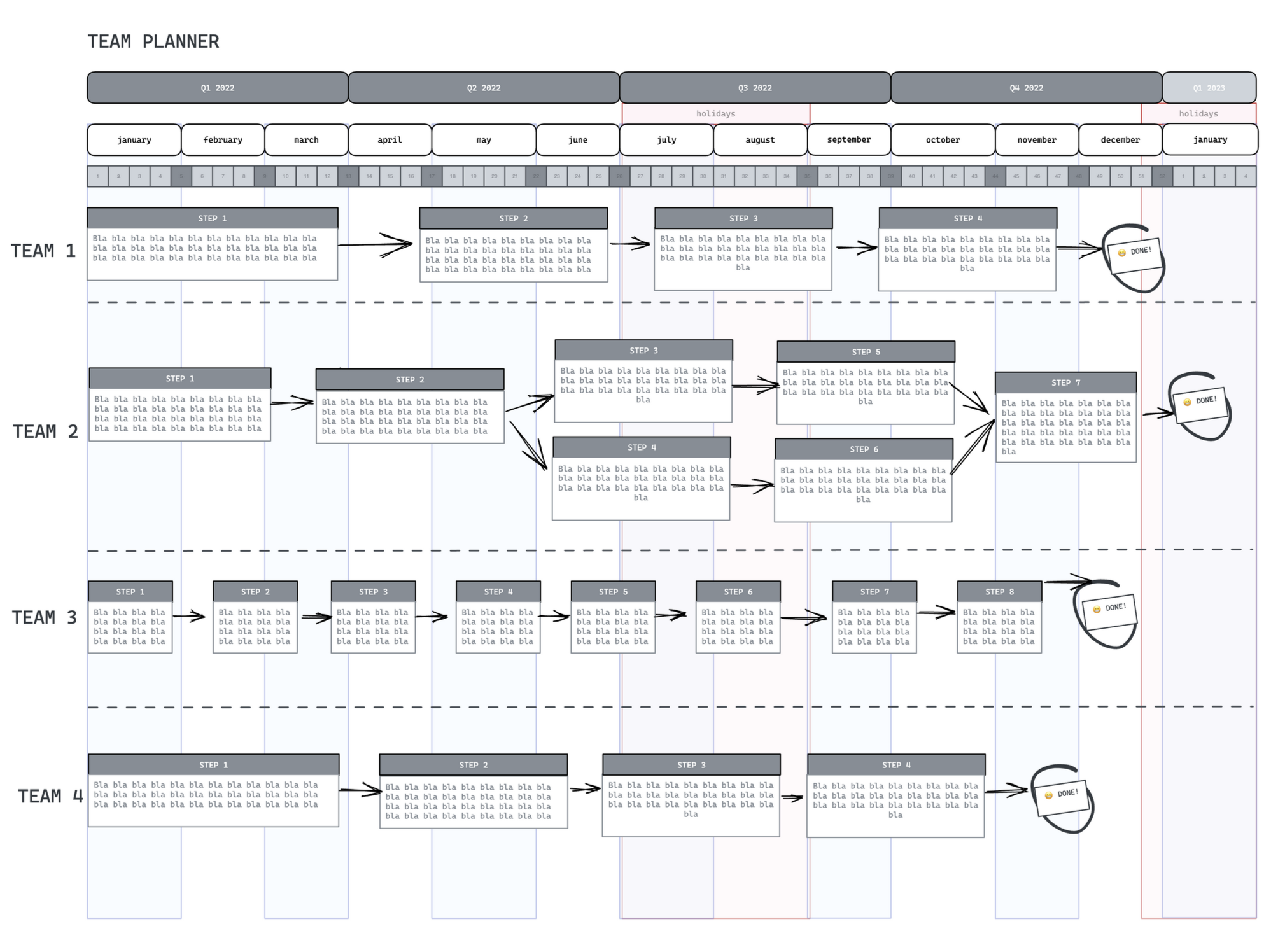
Task: Click the Team 2 DONE! sticker
Action: [x=1200, y=405]
